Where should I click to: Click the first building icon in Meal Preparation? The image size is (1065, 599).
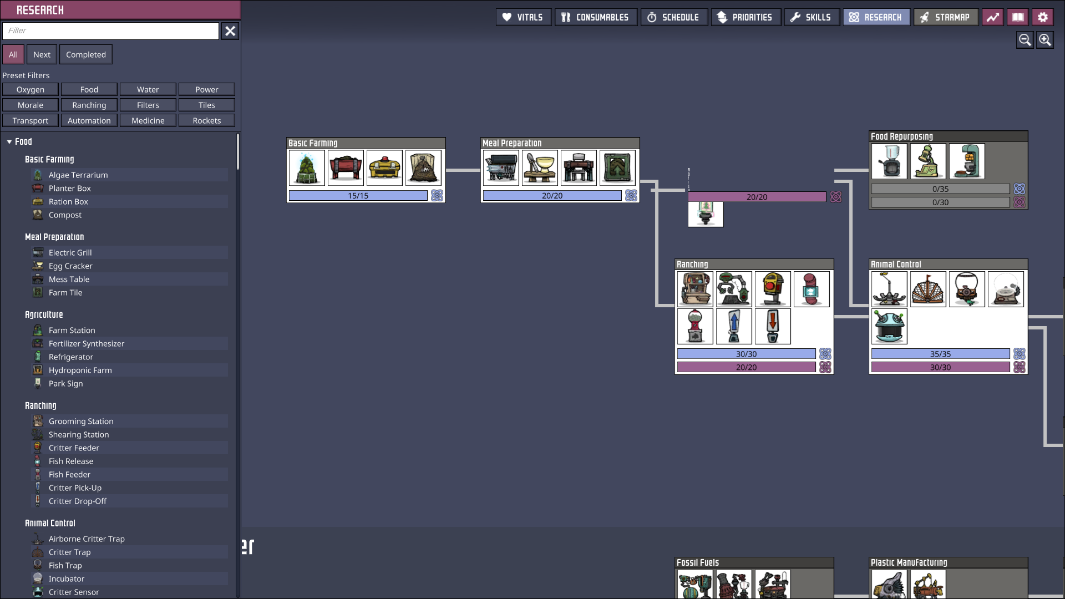click(500, 168)
